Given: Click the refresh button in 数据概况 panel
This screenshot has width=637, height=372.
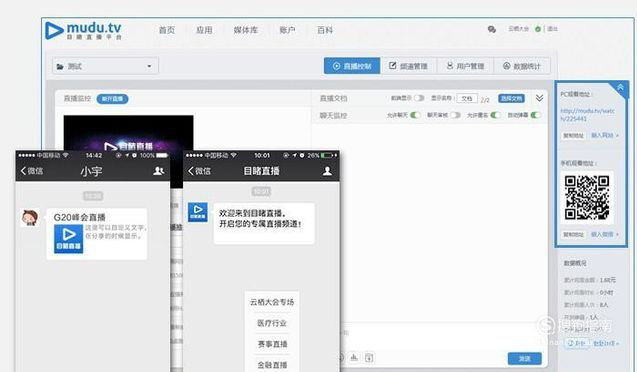Looking at the screenshot, I should (577, 343).
